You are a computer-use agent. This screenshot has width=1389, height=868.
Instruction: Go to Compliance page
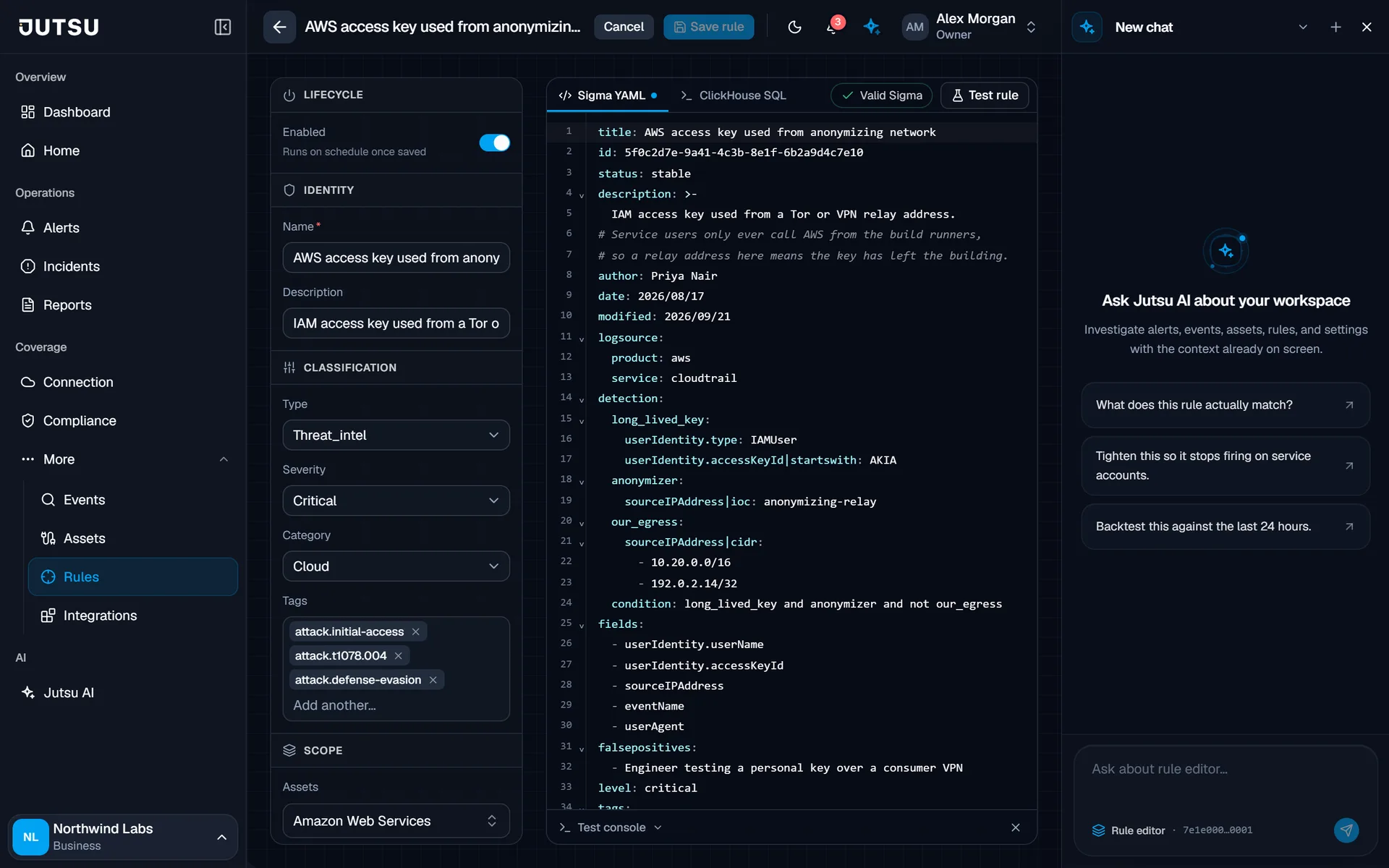coord(133,421)
